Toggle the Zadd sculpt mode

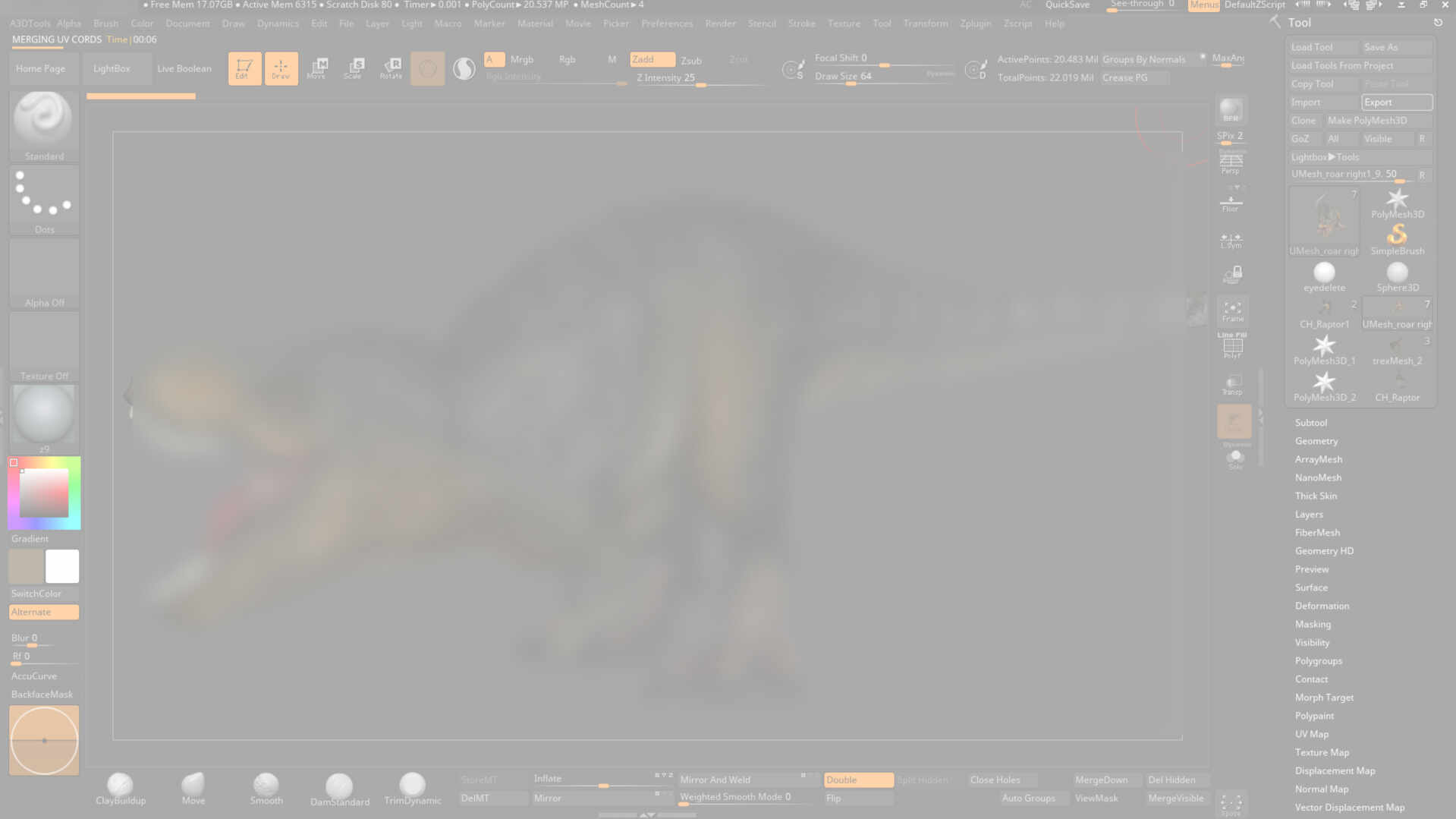click(652, 59)
